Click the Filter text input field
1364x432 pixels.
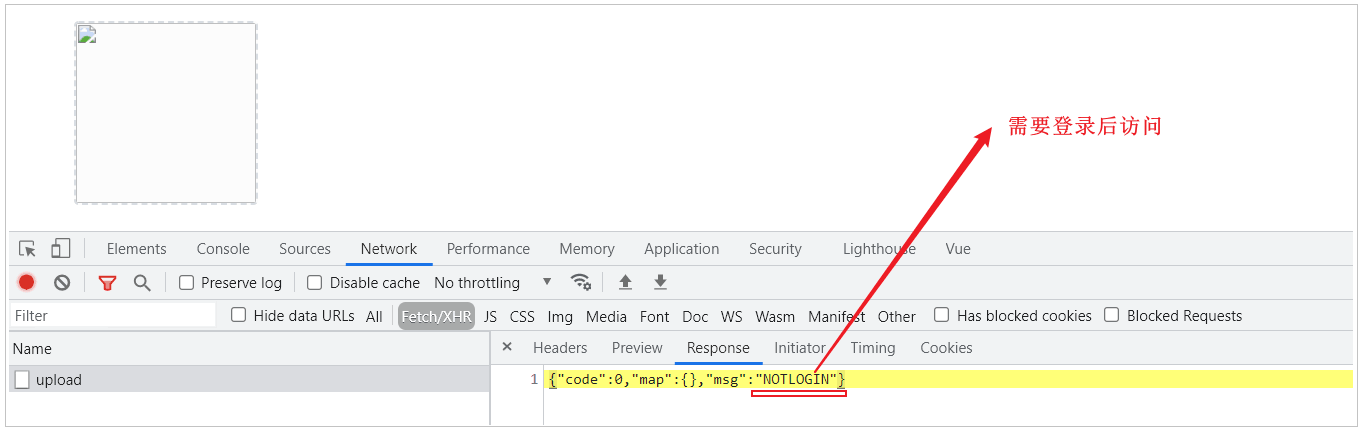tap(112, 315)
